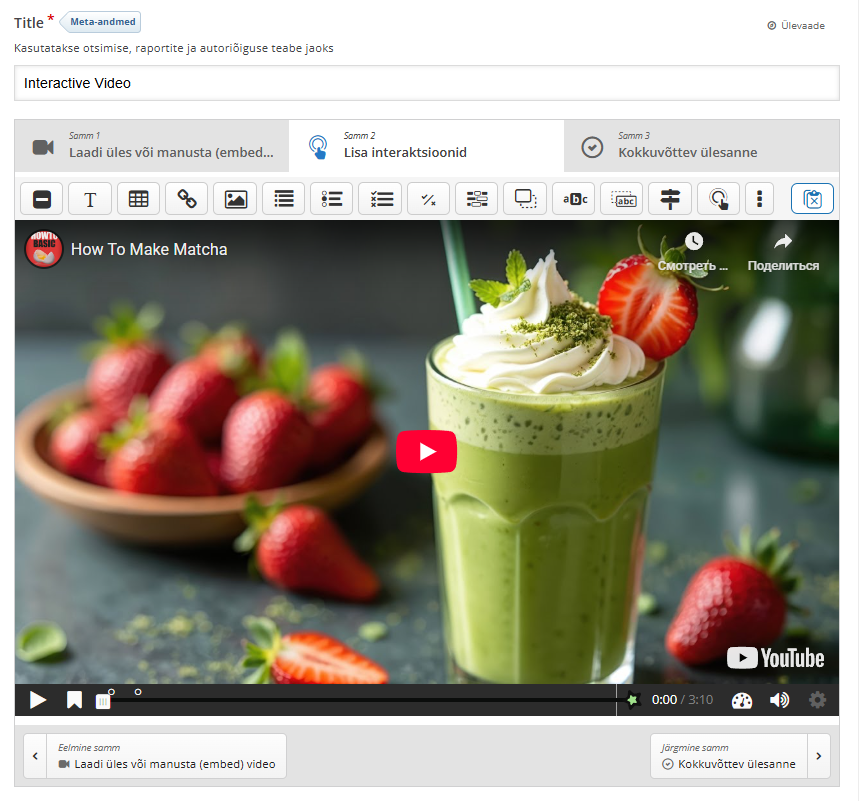Add a Table interaction from the toolbar
859x801 pixels.
[x=138, y=199]
